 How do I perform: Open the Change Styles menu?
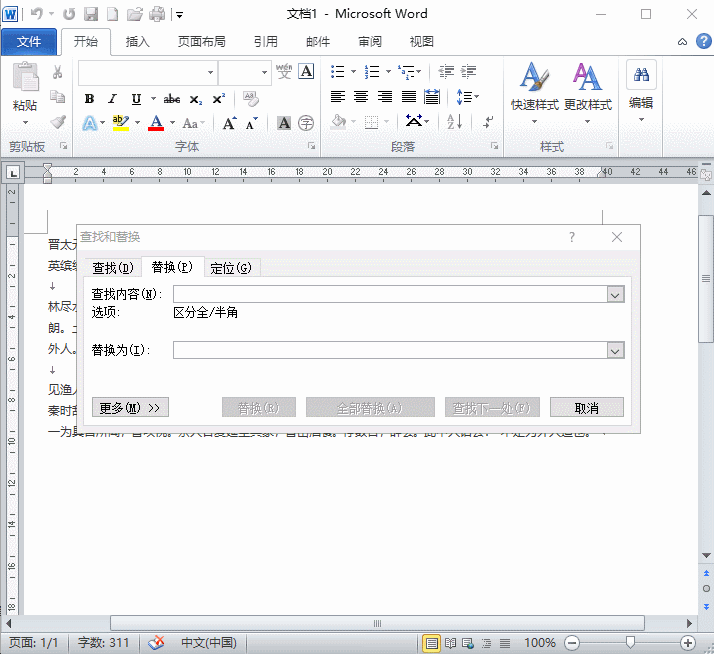click(x=587, y=93)
